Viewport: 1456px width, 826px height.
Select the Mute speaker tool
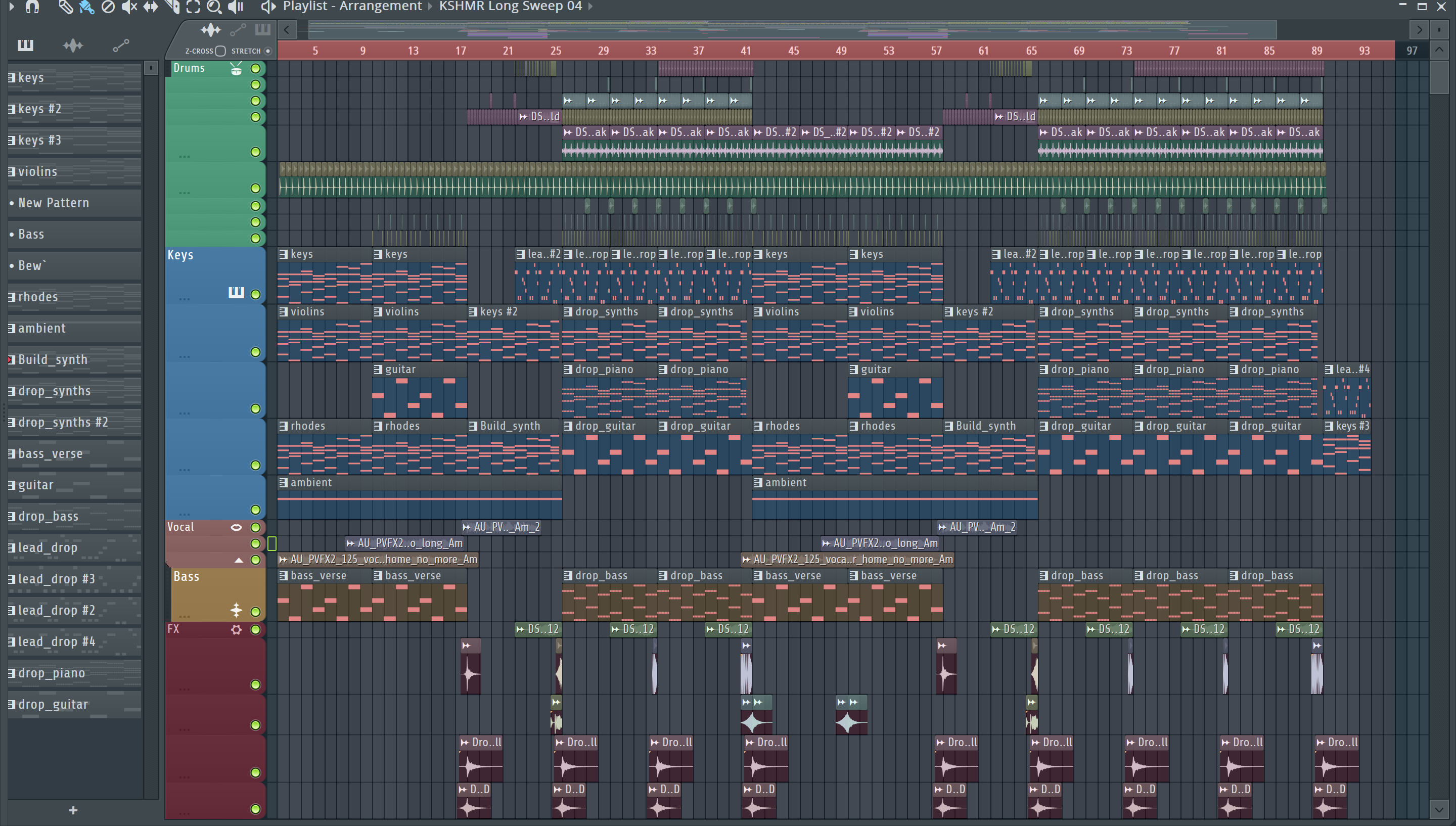point(129,6)
